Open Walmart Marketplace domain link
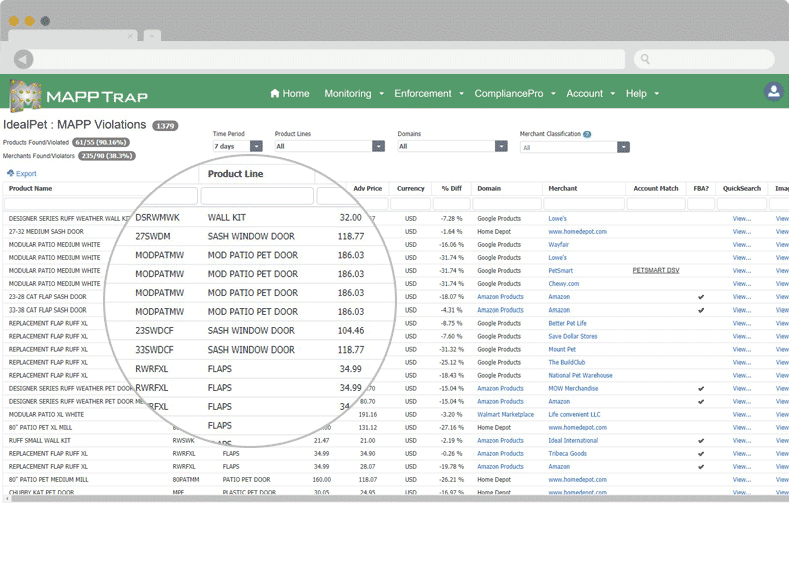 [505, 415]
